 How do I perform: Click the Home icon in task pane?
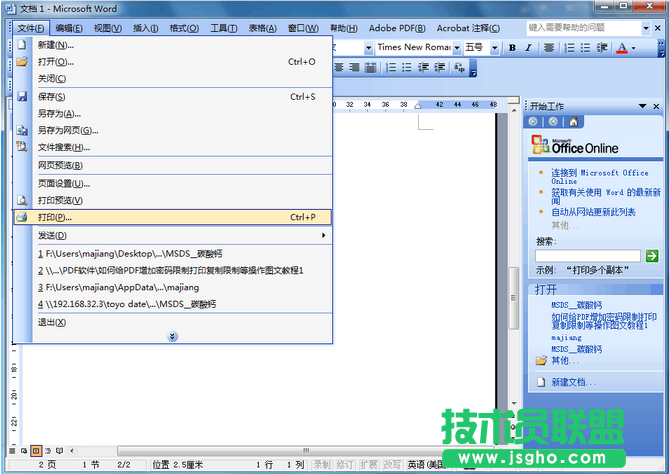[573, 122]
